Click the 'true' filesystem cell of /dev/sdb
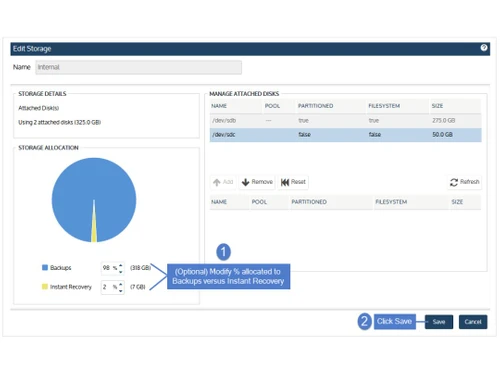500x375 pixels. click(x=374, y=121)
